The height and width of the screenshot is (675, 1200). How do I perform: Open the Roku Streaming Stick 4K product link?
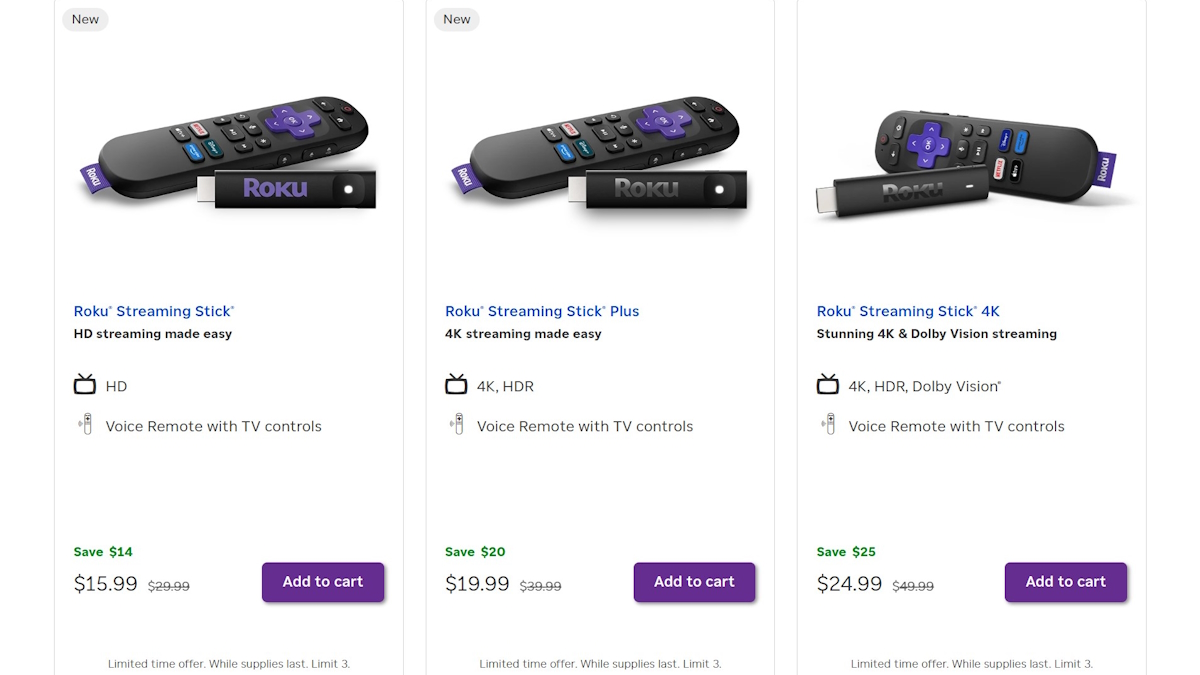click(x=908, y=311)
